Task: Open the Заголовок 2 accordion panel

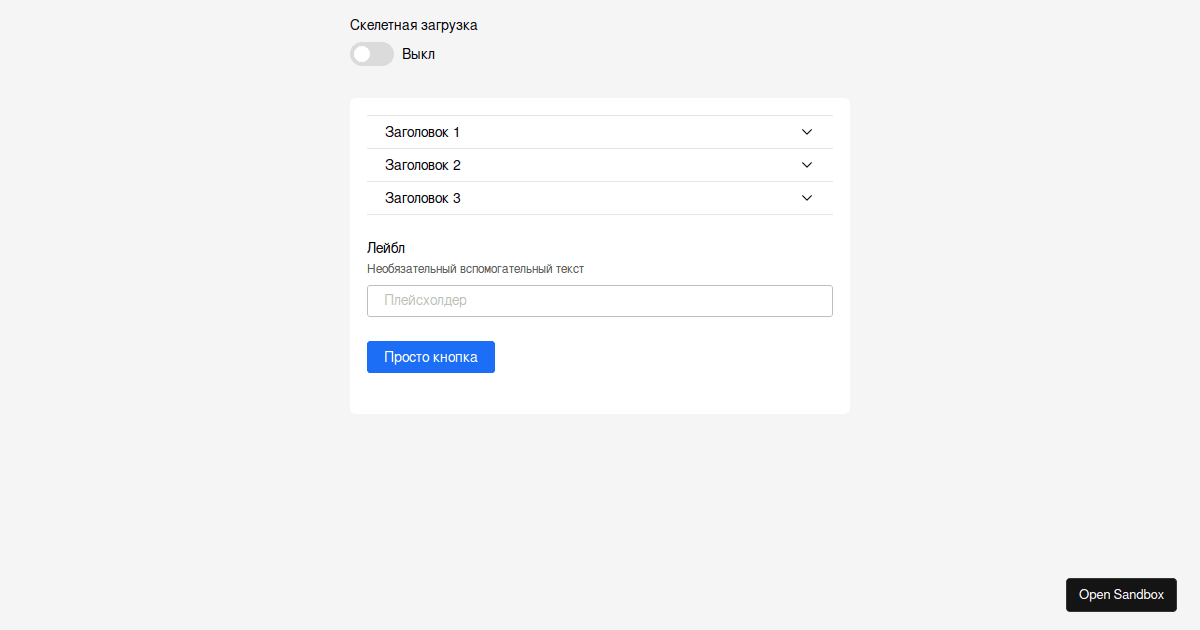Action: (x=423, y=164)
